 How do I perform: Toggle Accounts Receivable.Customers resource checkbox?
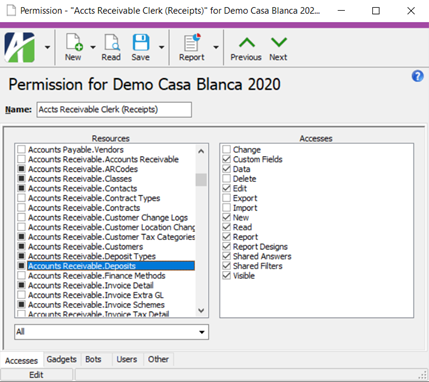(x=21, y=246)
